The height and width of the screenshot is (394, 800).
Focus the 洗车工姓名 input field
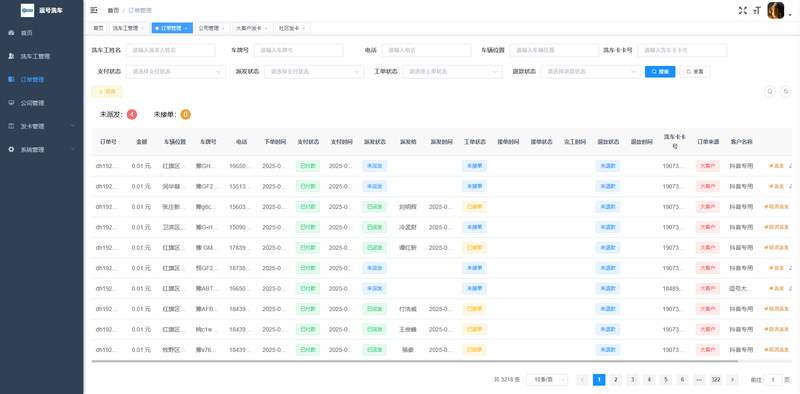(x=170, y=50)
